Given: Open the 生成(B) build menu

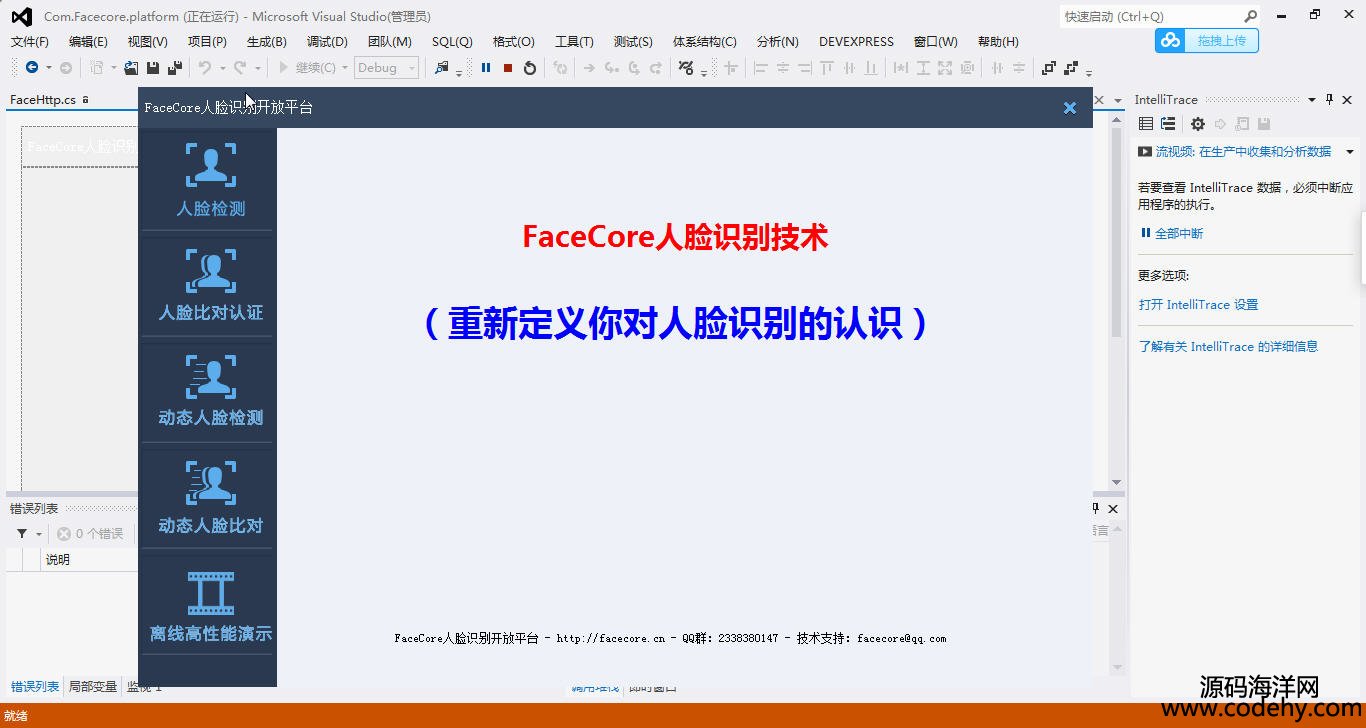Looking at the screenshot, I should click(x=267, y=42).
